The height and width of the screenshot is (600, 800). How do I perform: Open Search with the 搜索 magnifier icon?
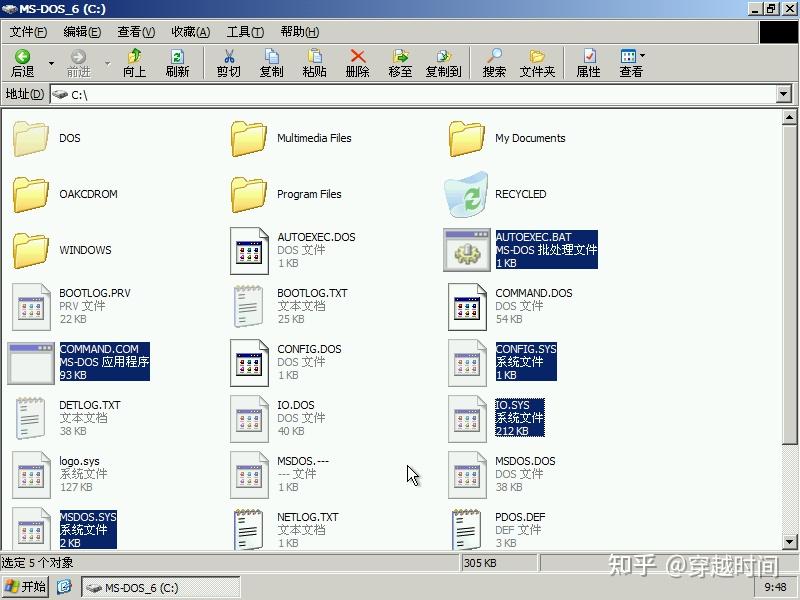[494, 63]
